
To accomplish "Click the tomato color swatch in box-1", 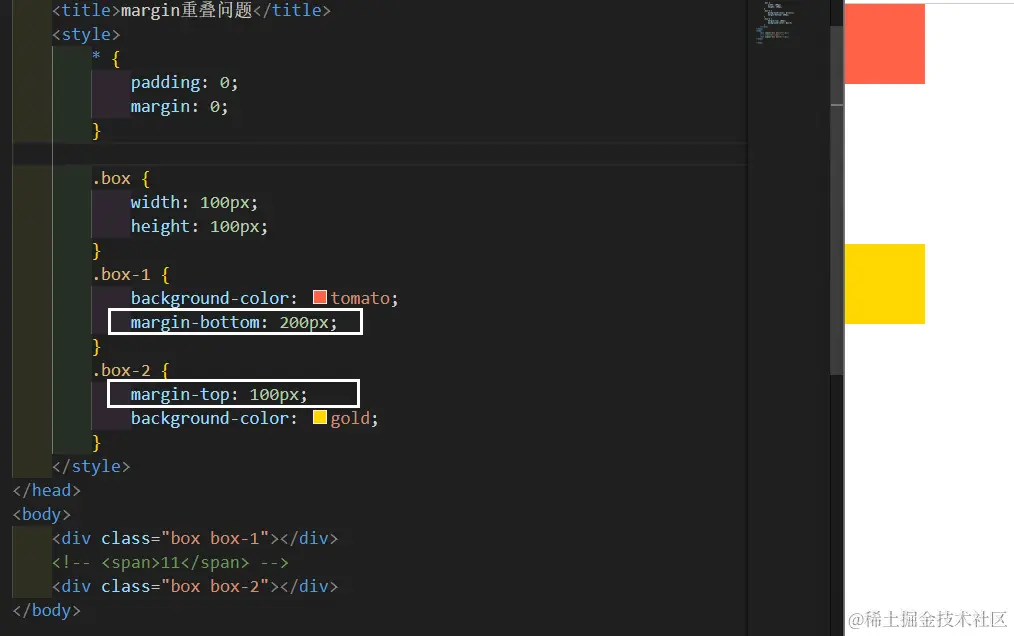I will [x=319, y=297].
